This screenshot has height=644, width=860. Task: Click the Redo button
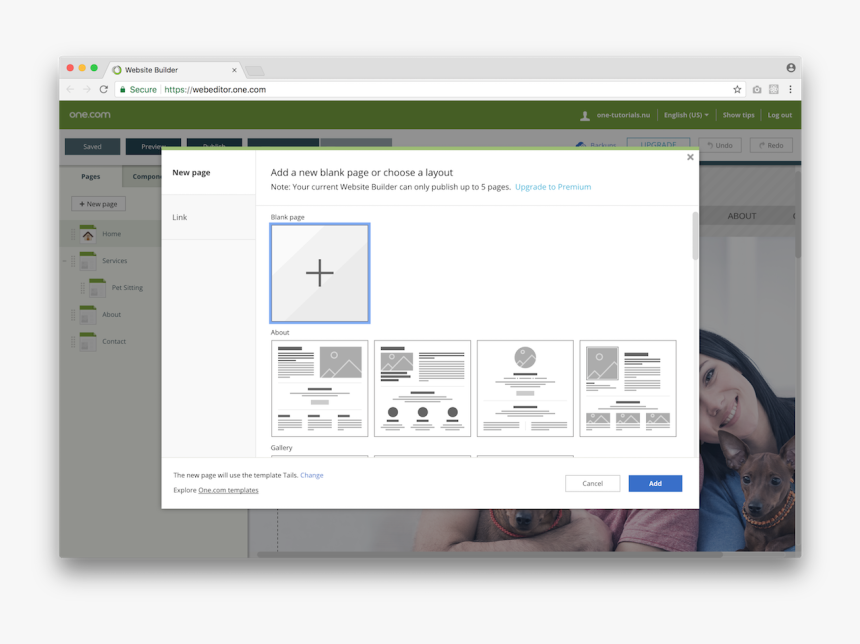click(x=771, y=145)
